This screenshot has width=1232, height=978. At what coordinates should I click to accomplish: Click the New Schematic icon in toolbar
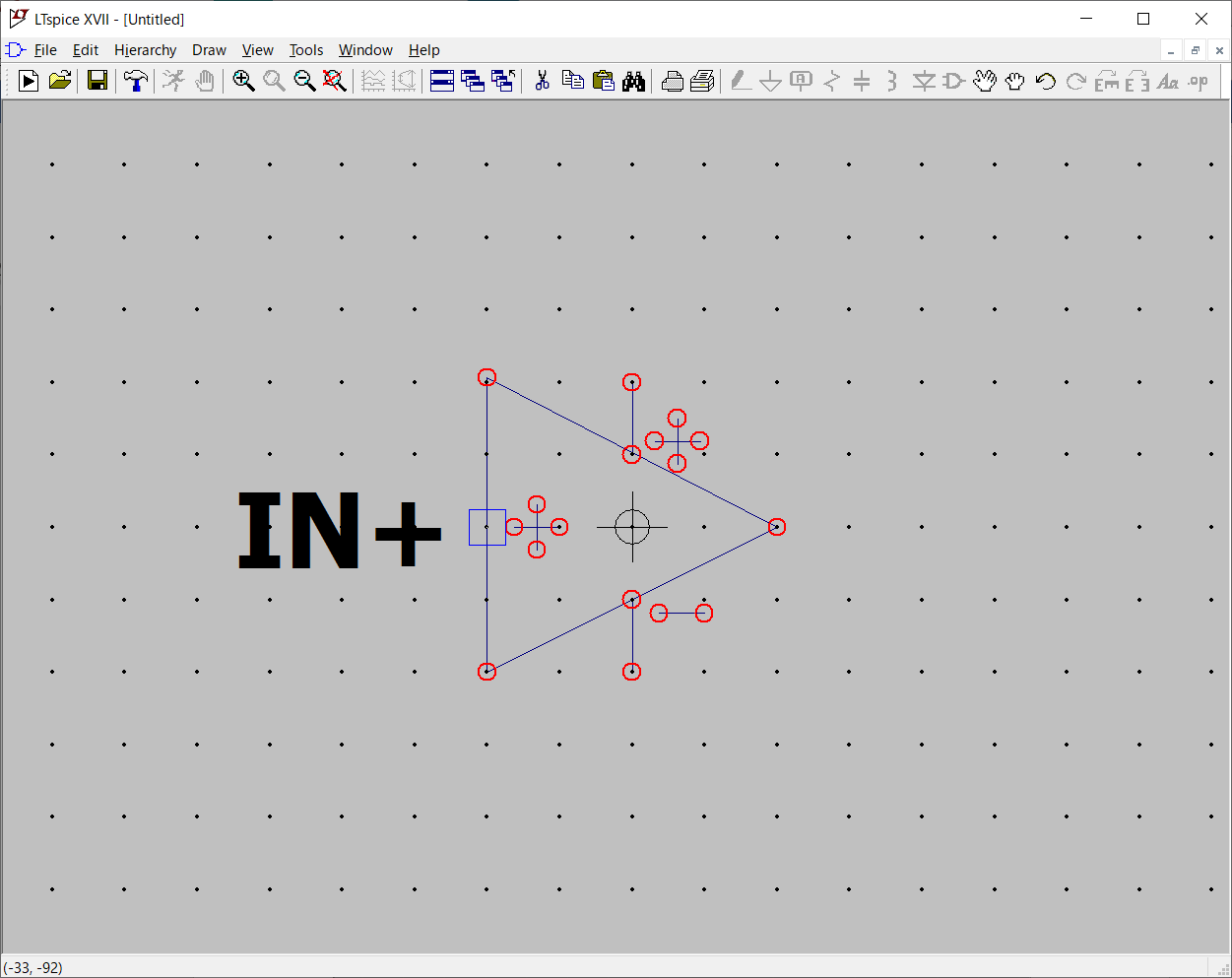tap(29, 81)
